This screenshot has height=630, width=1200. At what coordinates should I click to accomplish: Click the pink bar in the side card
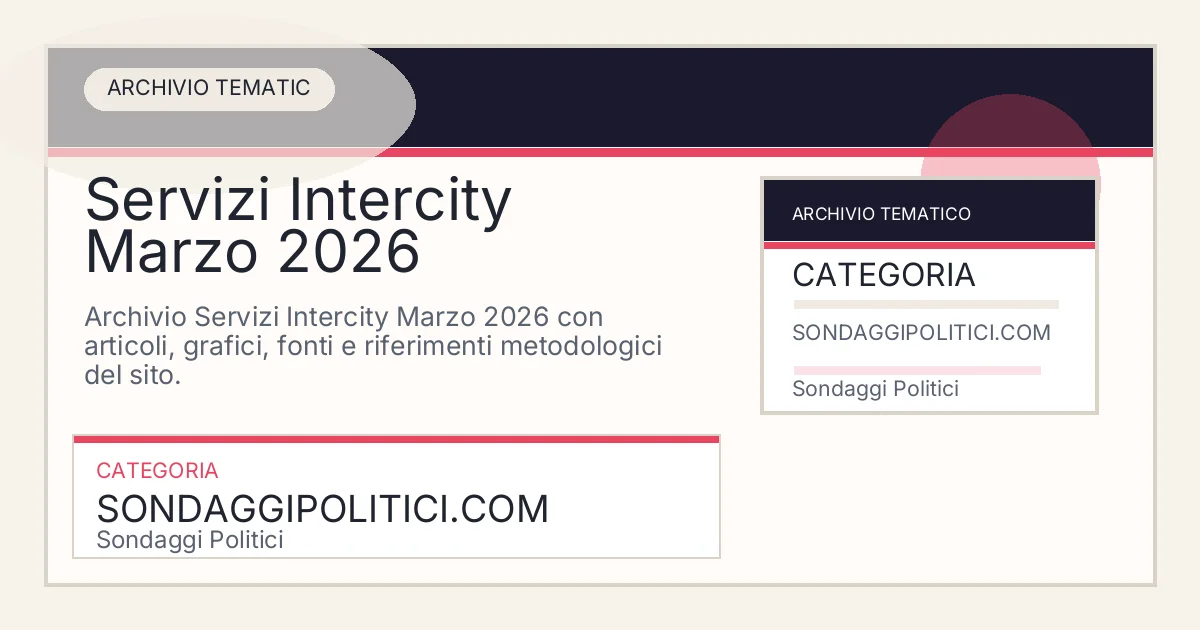(916, 370)
